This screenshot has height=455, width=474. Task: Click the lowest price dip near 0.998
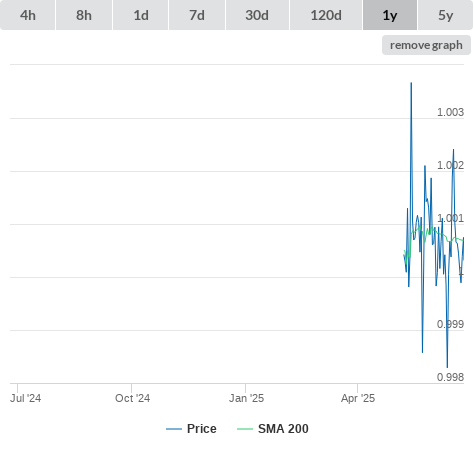click(x=447, y=367)
